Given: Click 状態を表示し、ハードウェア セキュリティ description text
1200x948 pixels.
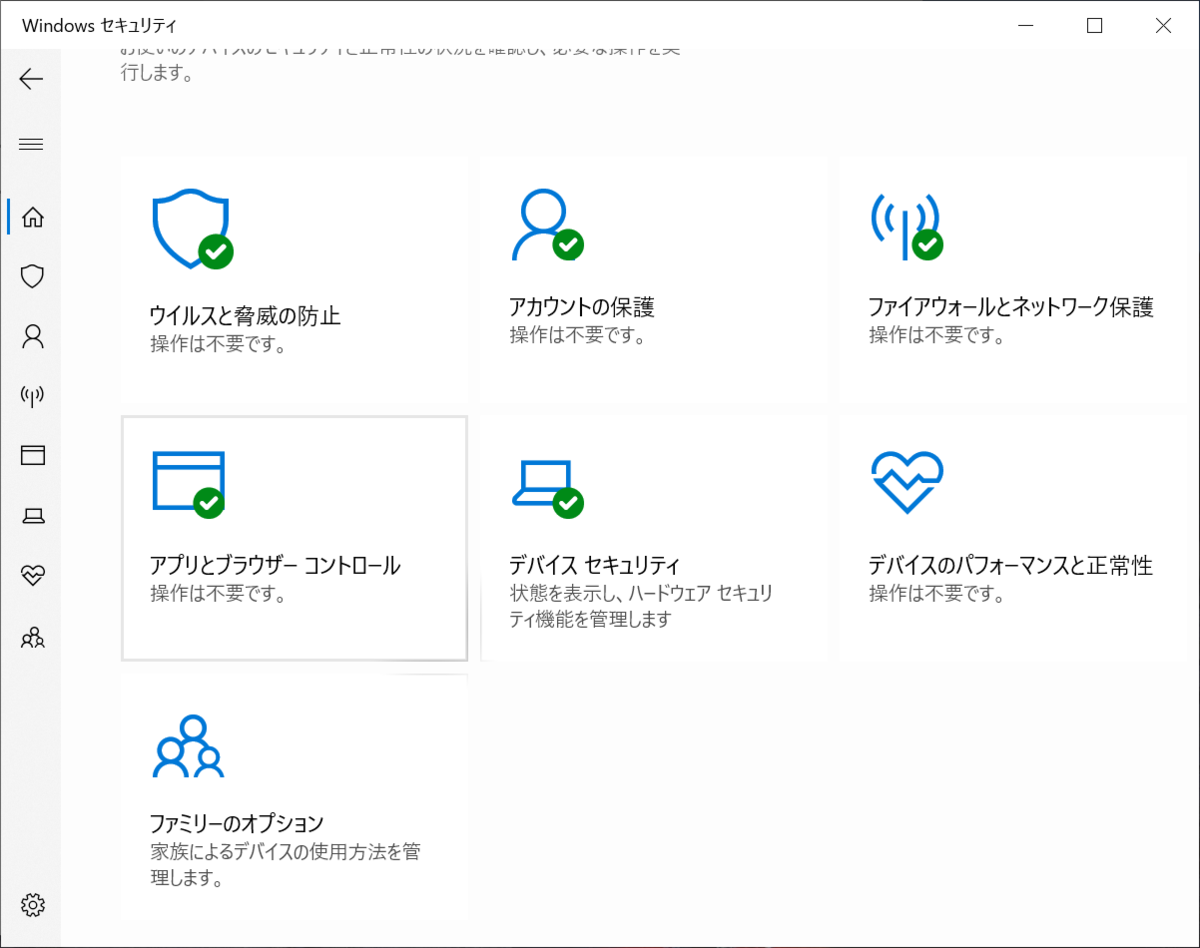Looking at the screenshot, I should (641, 607).
